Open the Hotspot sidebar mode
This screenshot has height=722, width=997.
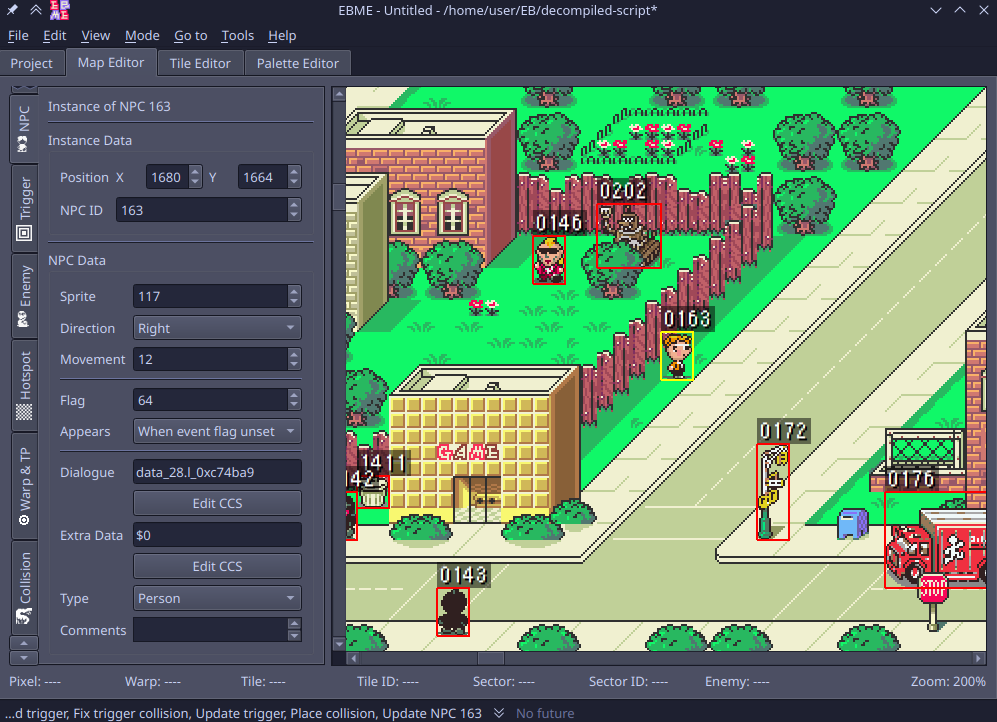[25, 387]
